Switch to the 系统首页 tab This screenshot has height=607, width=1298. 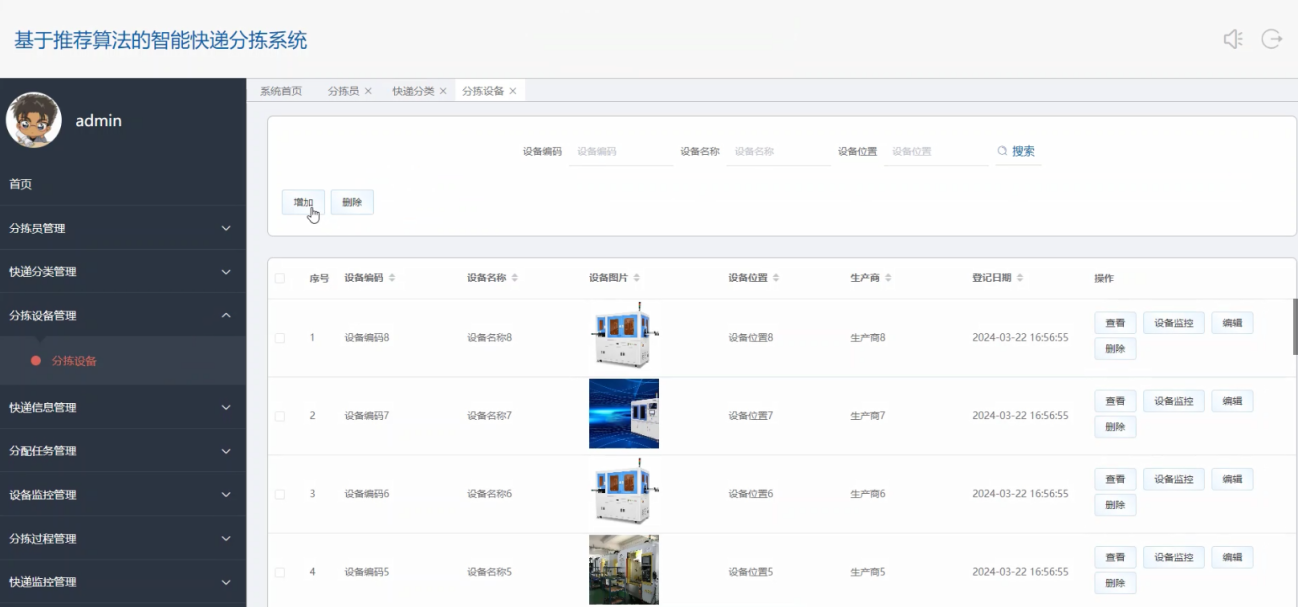click(281, 91)
